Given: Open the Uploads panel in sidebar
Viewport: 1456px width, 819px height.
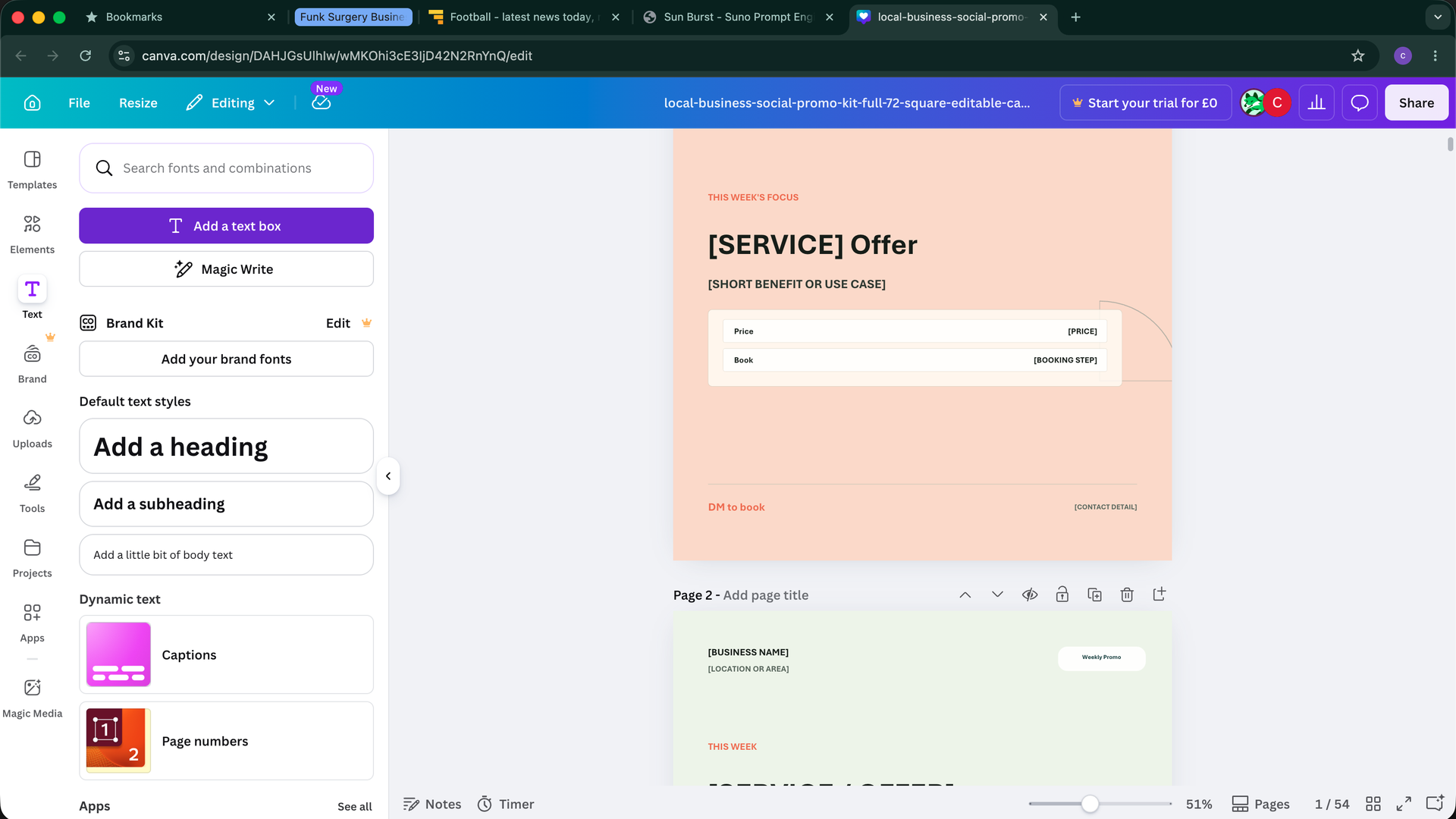Looking at the screenshot, I should click(x=32, y=428).
